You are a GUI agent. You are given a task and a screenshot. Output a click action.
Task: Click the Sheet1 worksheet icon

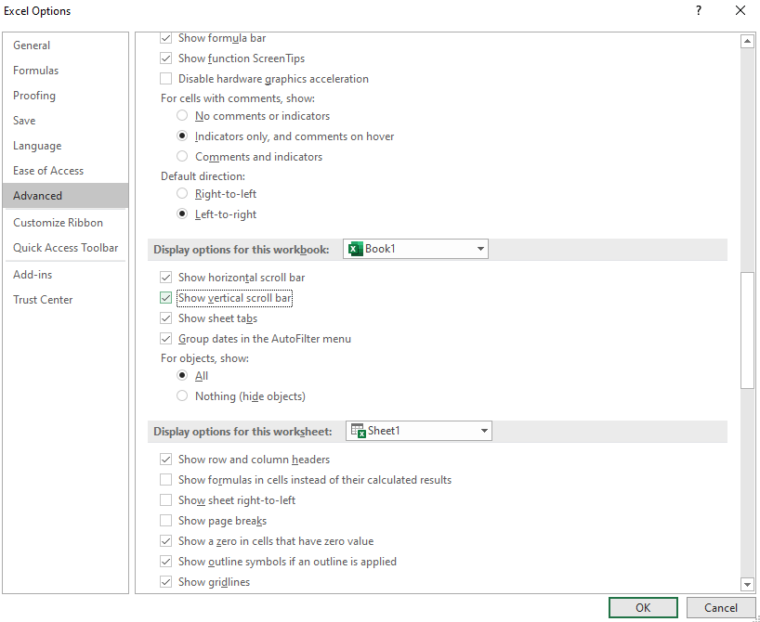tap(357, 431)
